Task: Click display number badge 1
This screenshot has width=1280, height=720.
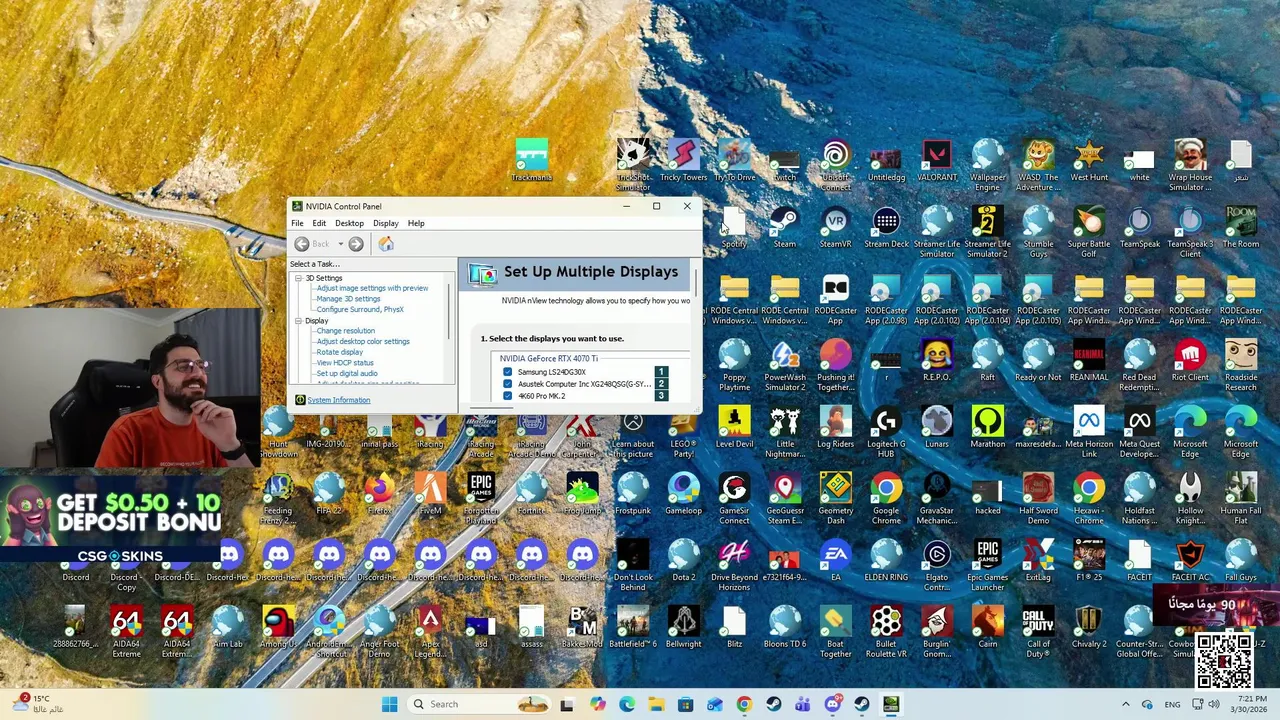Action: point(660,372)
